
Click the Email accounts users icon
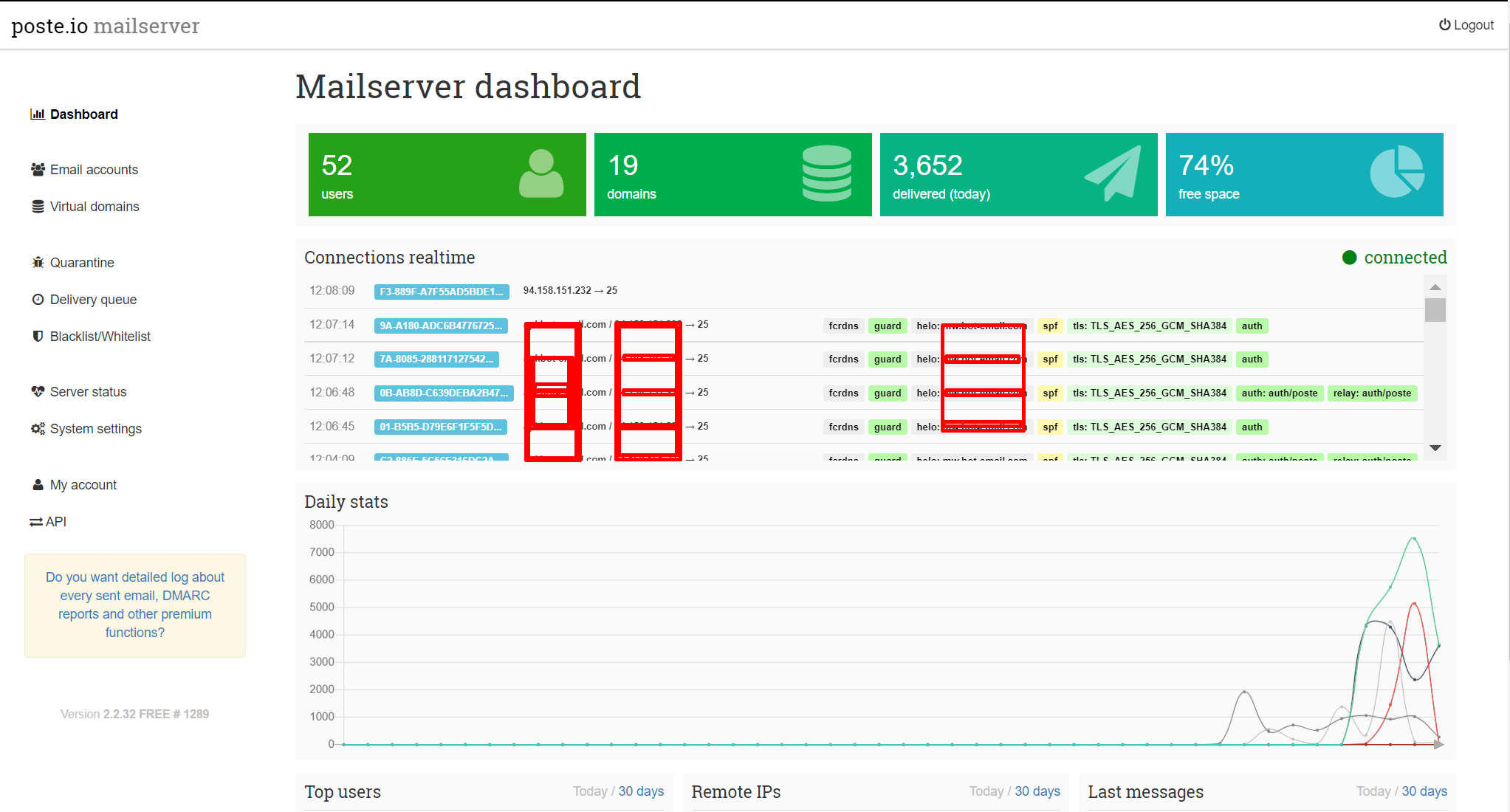click(38, 170)
